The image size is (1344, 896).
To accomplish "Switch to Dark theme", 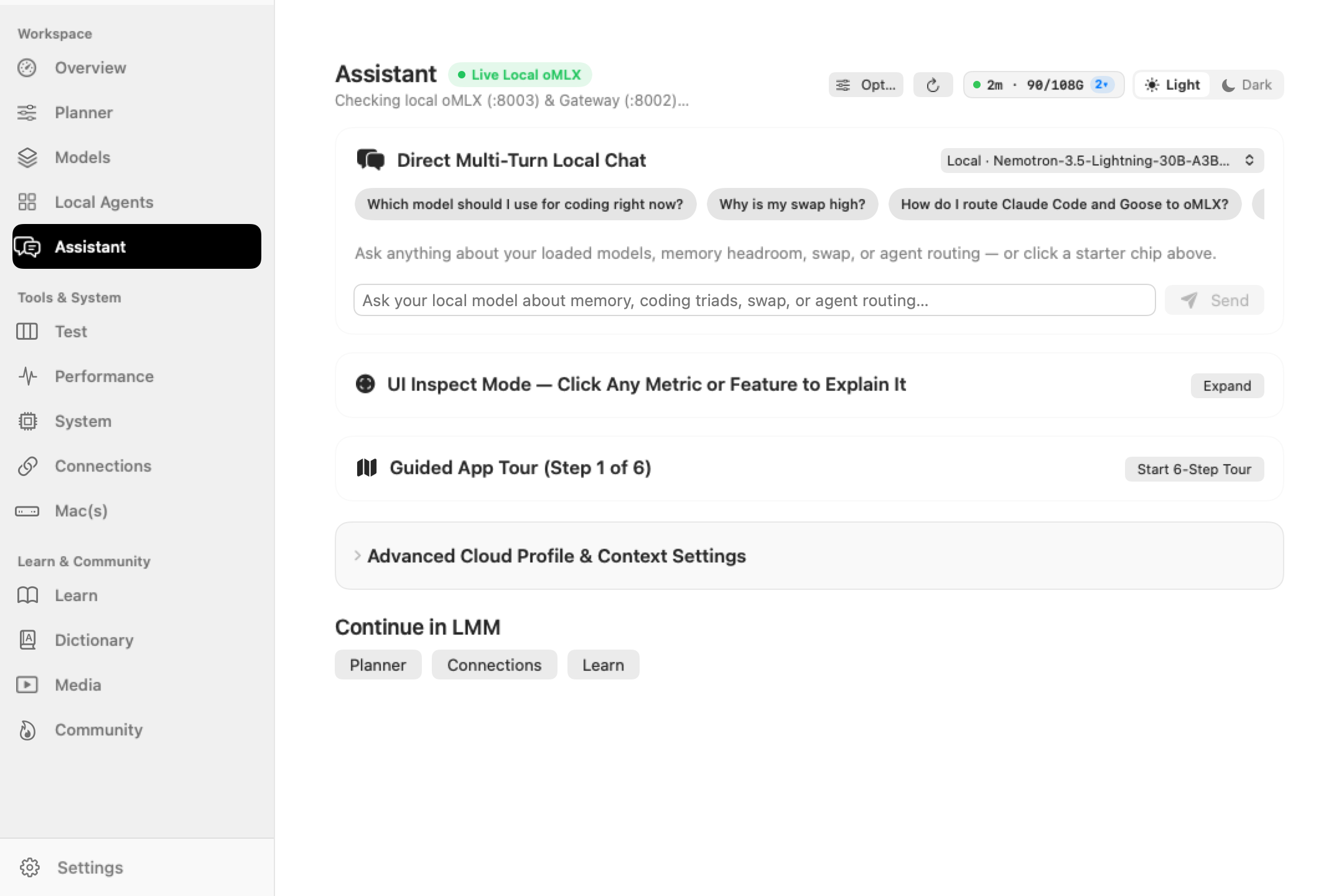I will (x=1246, y=85).
